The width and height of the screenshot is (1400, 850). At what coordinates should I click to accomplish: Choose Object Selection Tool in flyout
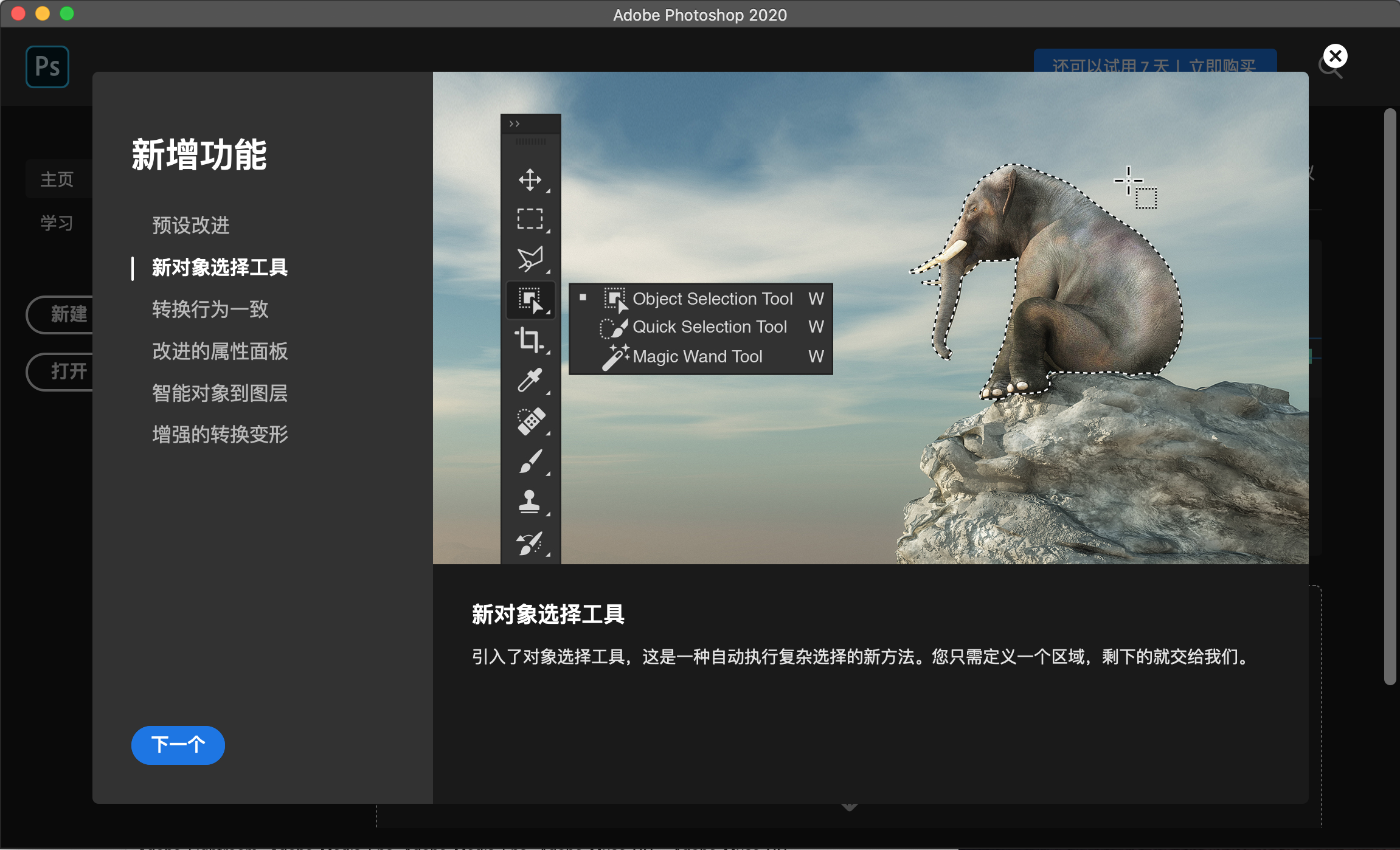pyautogui.click(x=701, y=299)
